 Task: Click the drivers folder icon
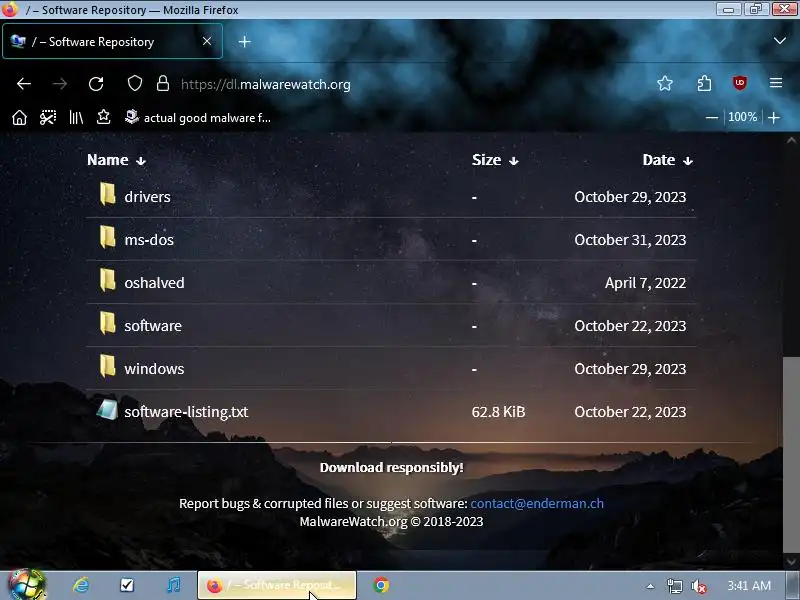pos(107,194)
